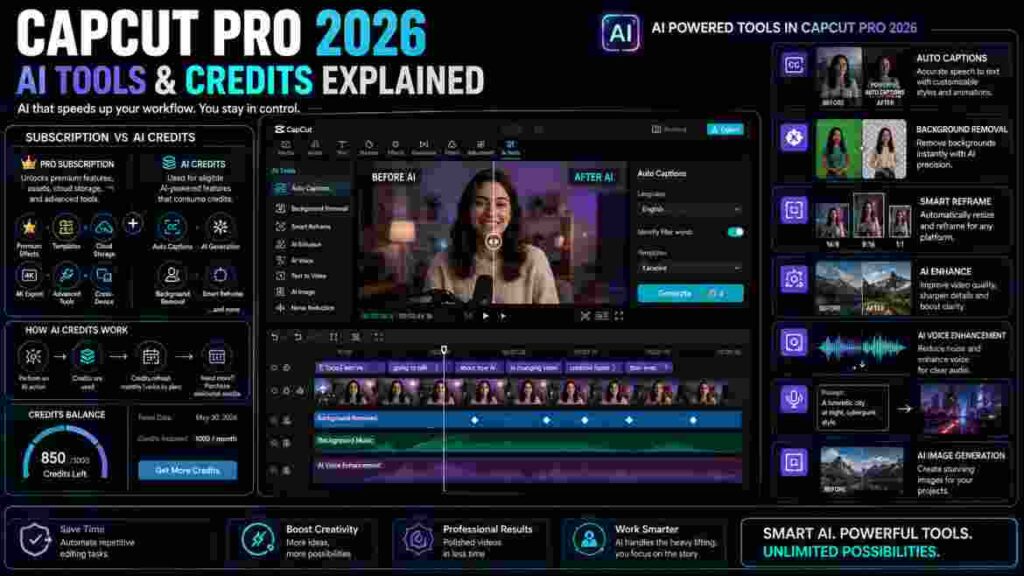Viewport: 1024px width, 576px height.
Task: Select the AI Voice Enhancement track
Action: 528,469
